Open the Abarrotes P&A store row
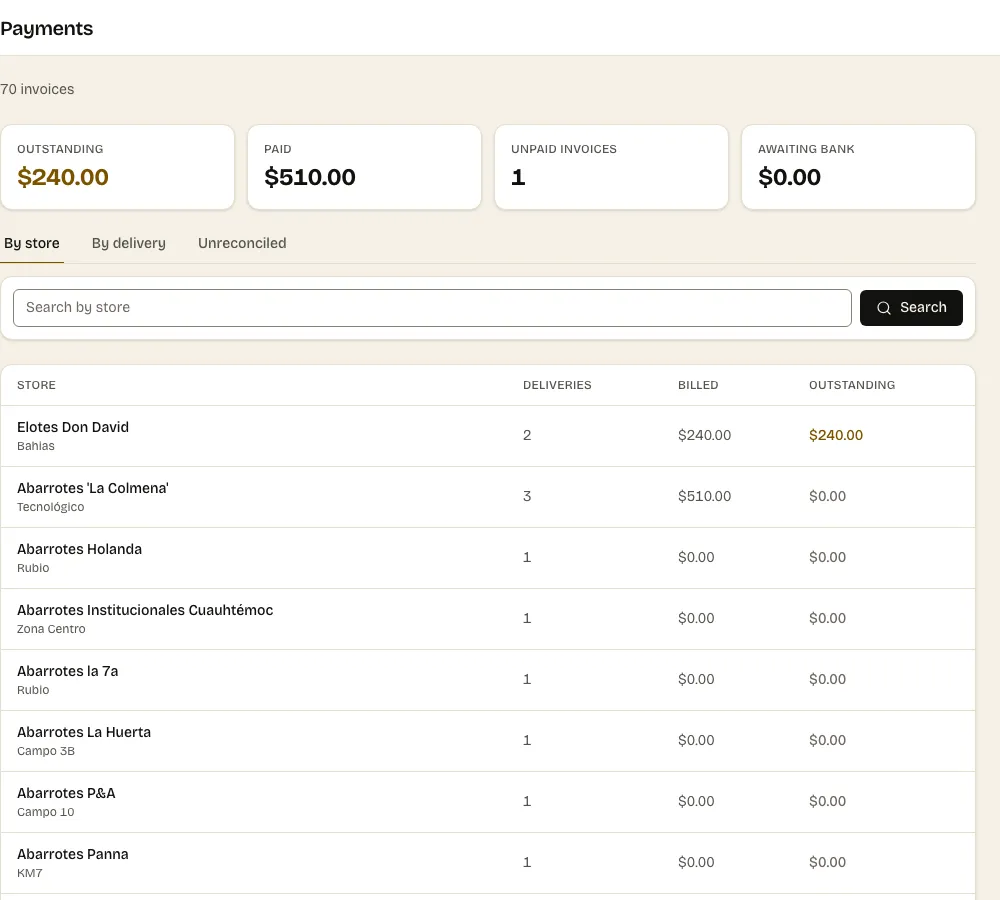Image resolution: width=1000 pixels, height=900 pixels. click(488, 802)
